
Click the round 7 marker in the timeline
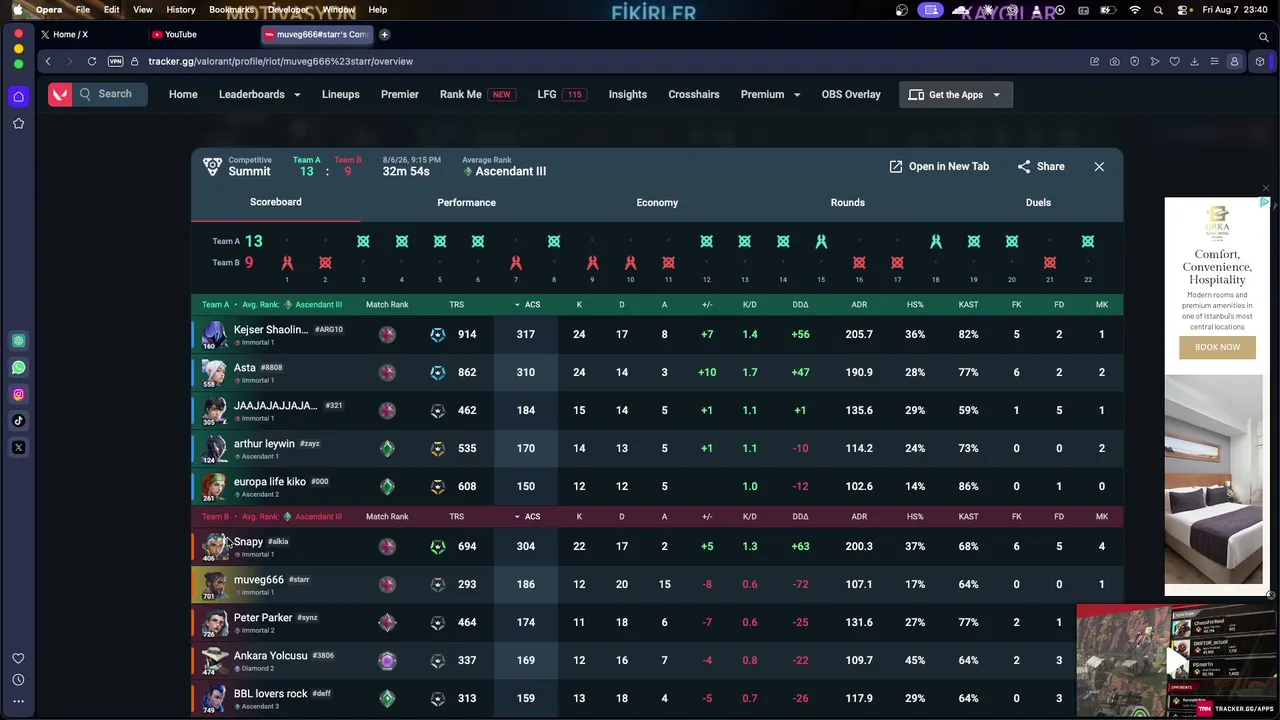tap(516, 263)
